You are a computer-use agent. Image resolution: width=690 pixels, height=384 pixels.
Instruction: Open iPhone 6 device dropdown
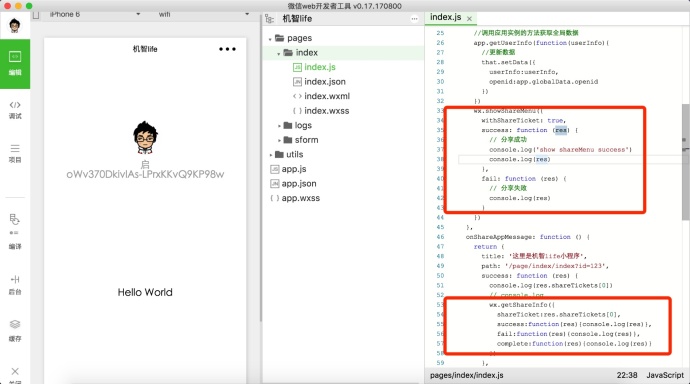95,15
